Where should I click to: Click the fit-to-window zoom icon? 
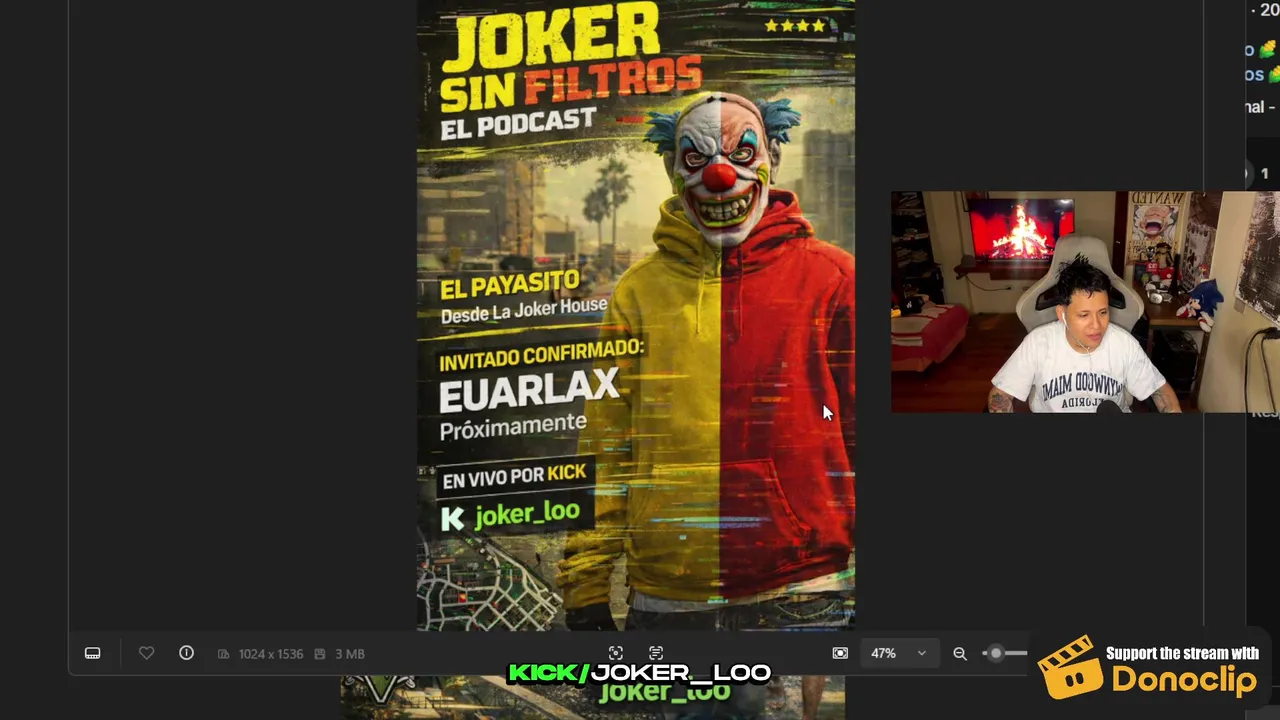(x=840, y=653)
